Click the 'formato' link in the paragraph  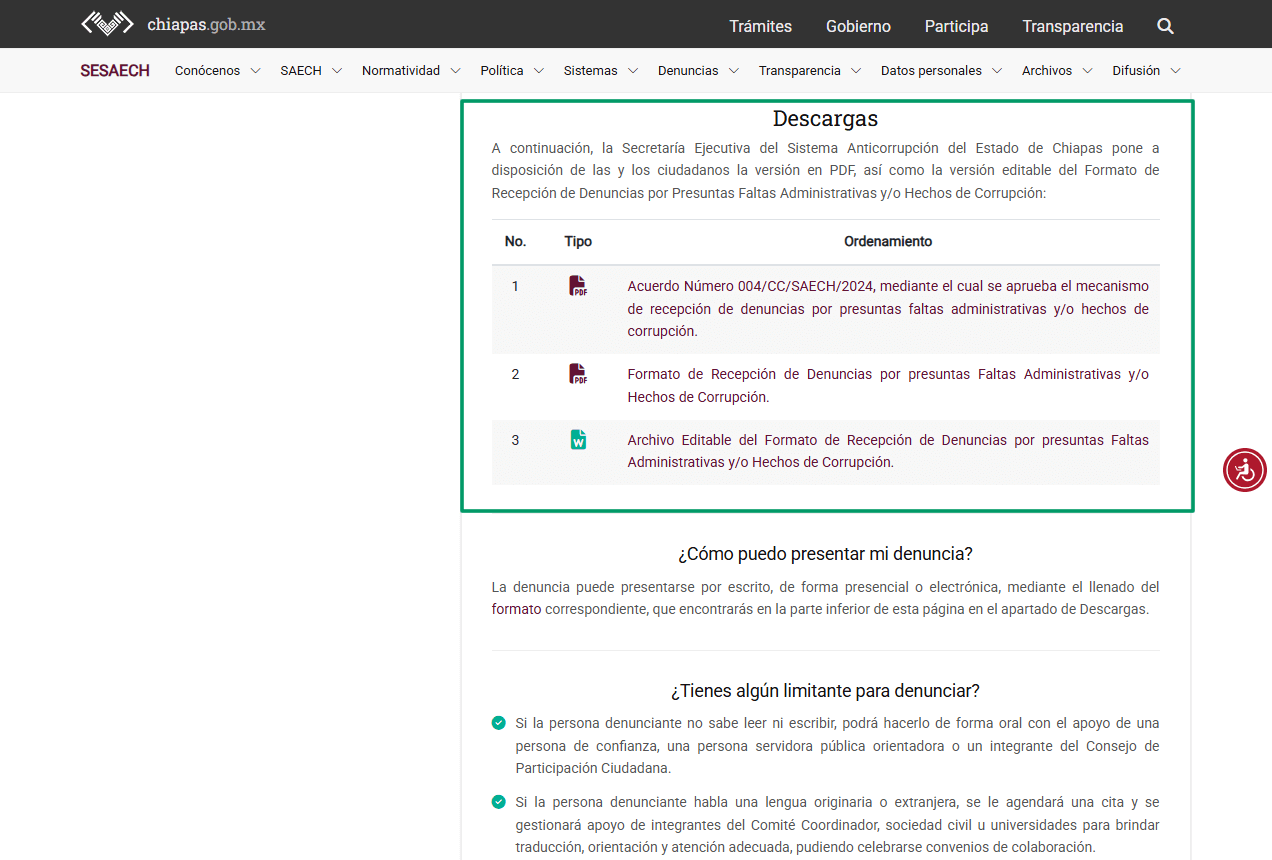(x=516, y=609)
